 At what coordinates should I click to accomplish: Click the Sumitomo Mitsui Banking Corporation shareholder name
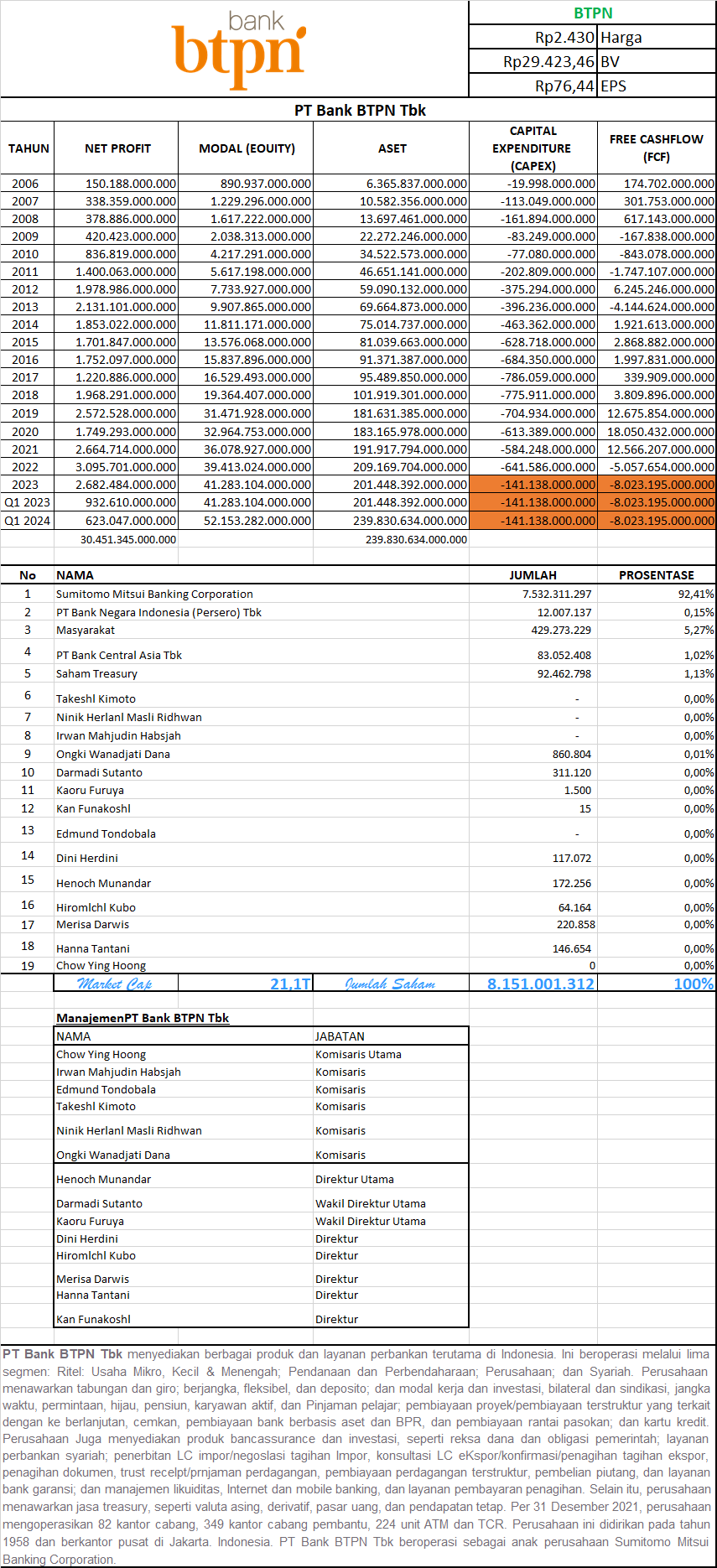(154, 594)
